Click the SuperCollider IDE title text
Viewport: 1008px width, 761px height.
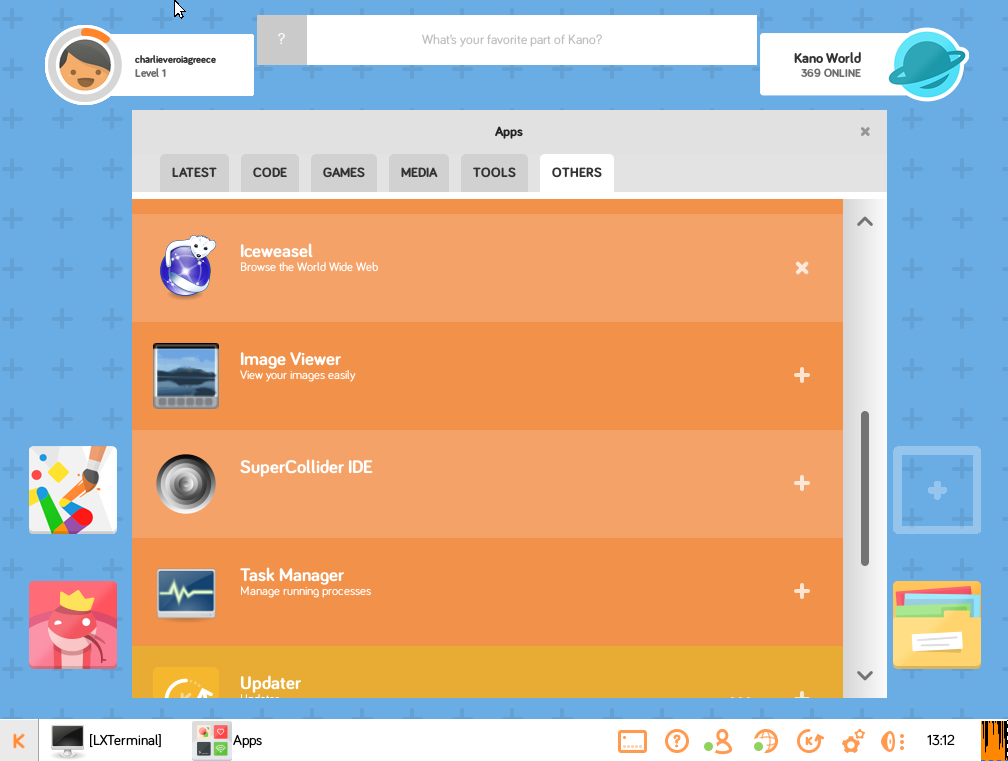[306, 467]
